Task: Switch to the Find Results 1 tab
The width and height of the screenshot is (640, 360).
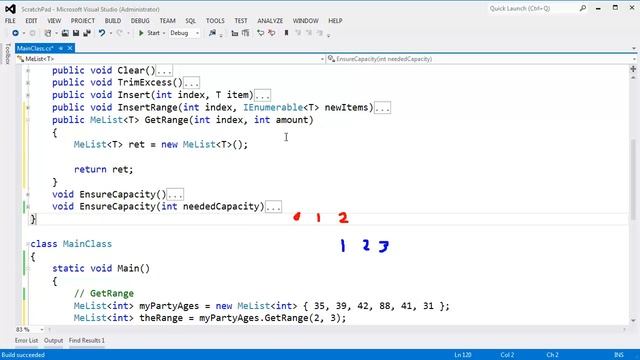Action: coord(87,340)
